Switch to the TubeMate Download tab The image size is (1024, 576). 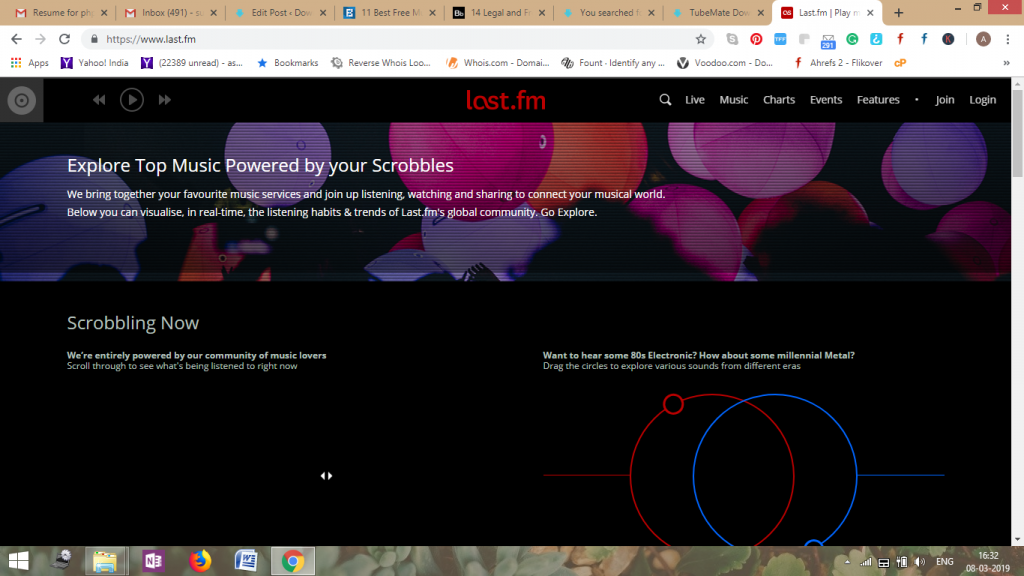716,12
